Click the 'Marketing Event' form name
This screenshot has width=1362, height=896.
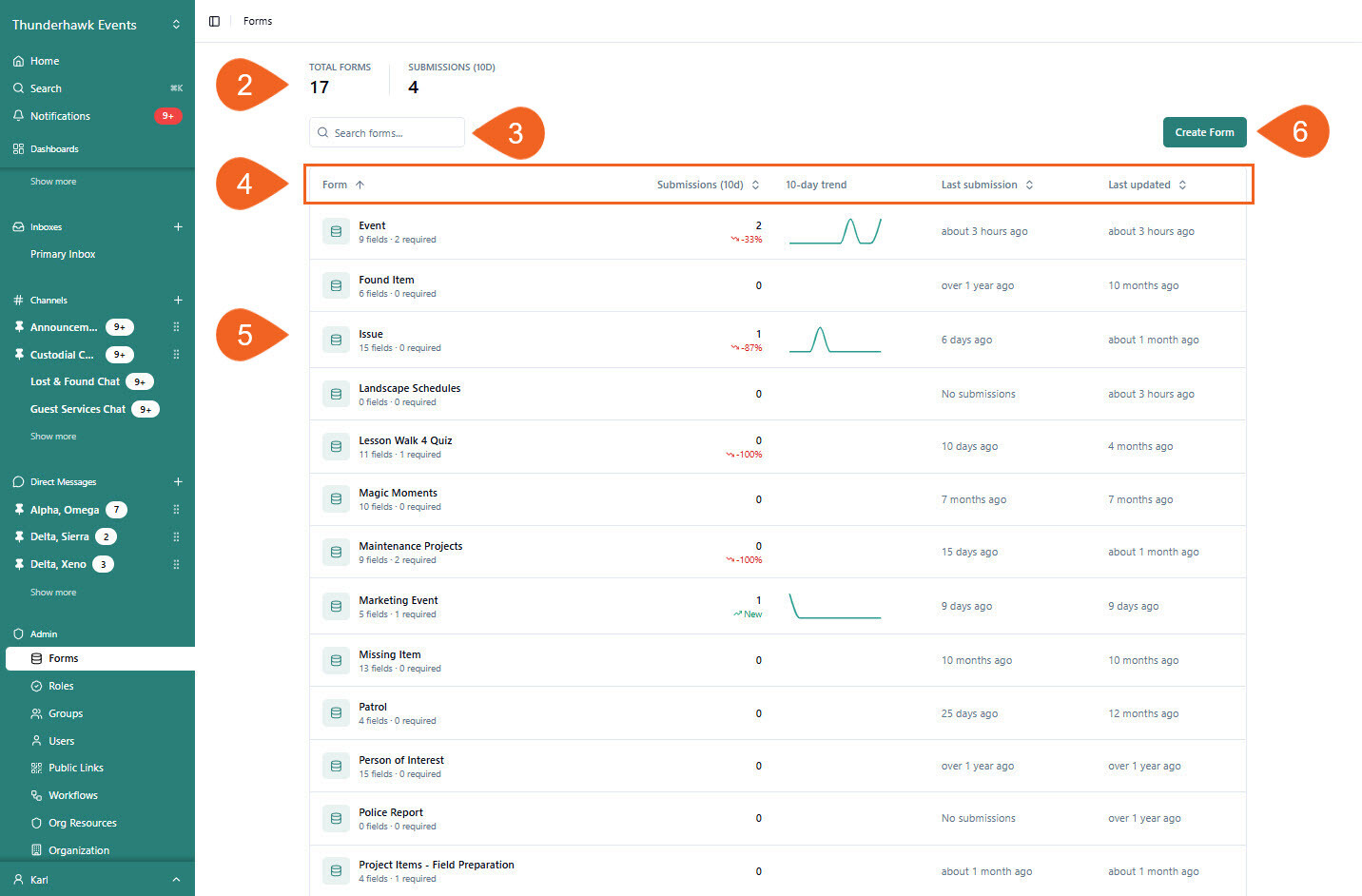point(399,601)
